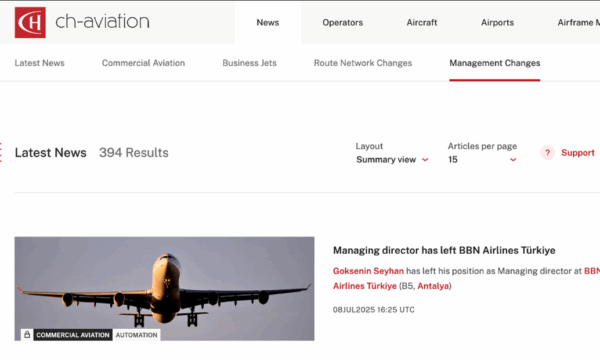Click the airplane article thumbnail image
Screen dimensions: 600x360
(x=165, y=288)
